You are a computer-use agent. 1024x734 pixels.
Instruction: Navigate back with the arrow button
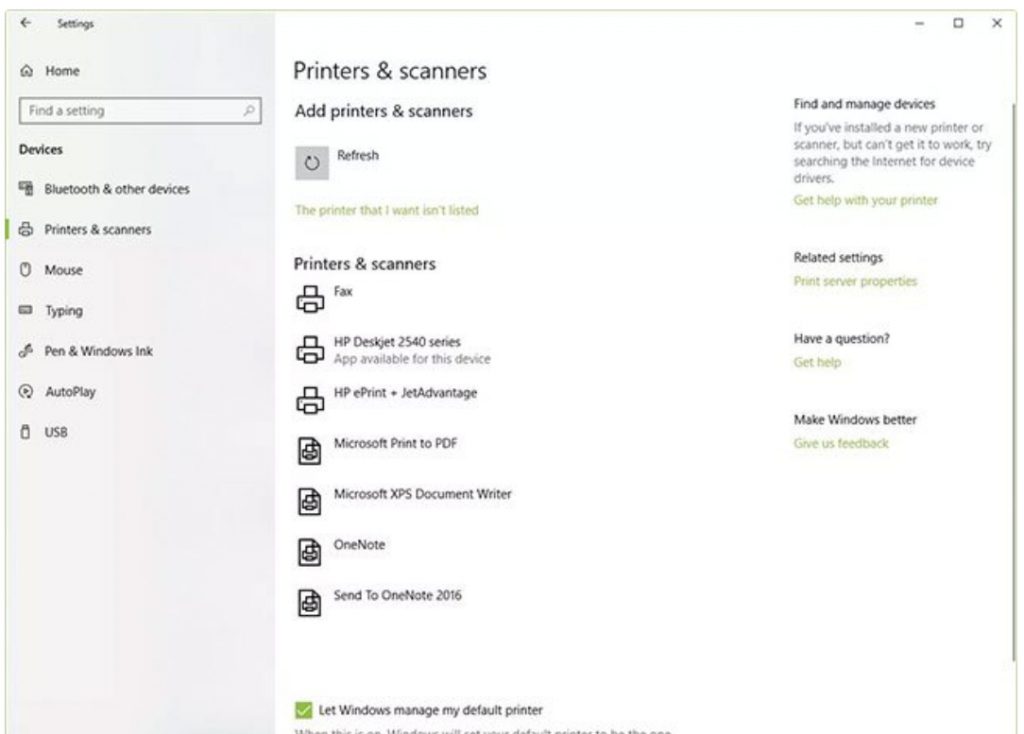coord(23,23)
